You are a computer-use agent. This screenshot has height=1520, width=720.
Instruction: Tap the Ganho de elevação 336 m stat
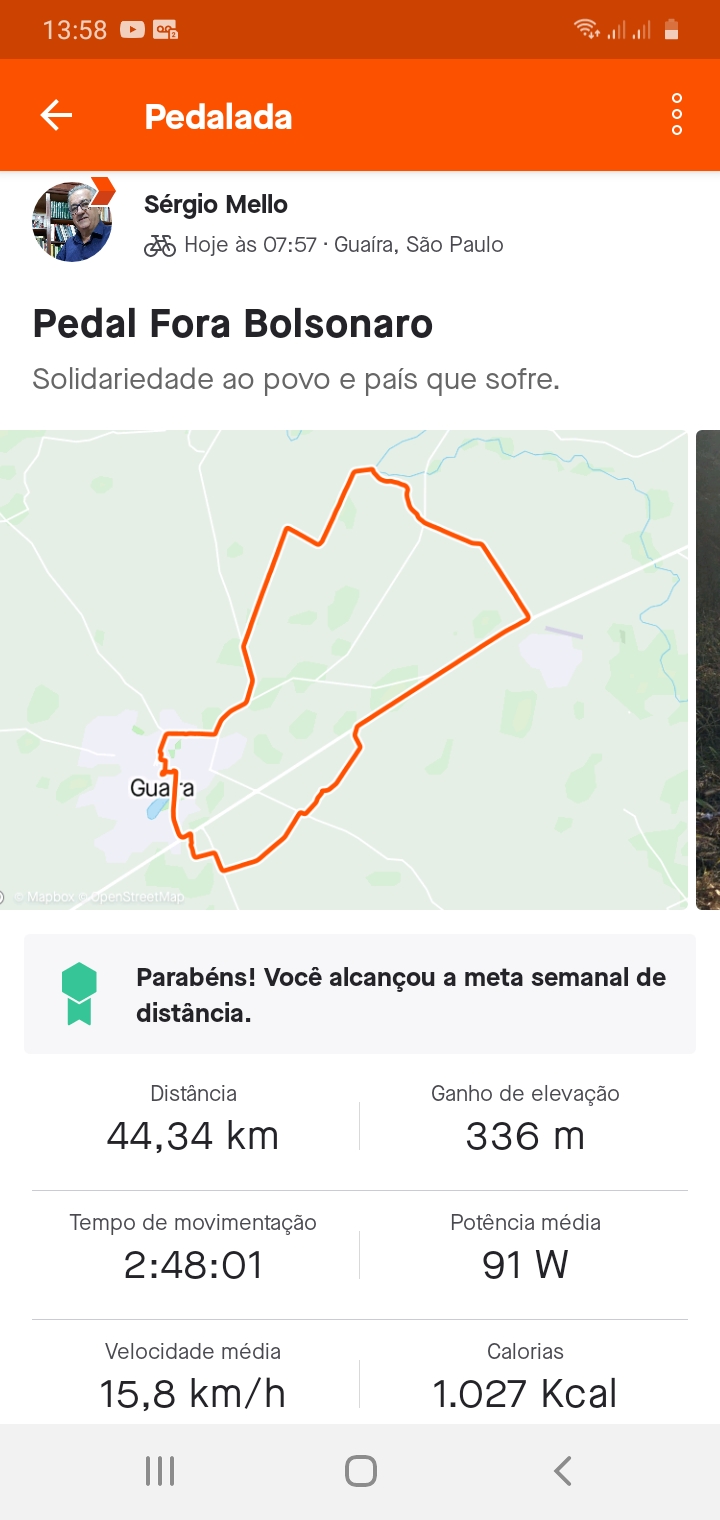(x=525, y=1119)
